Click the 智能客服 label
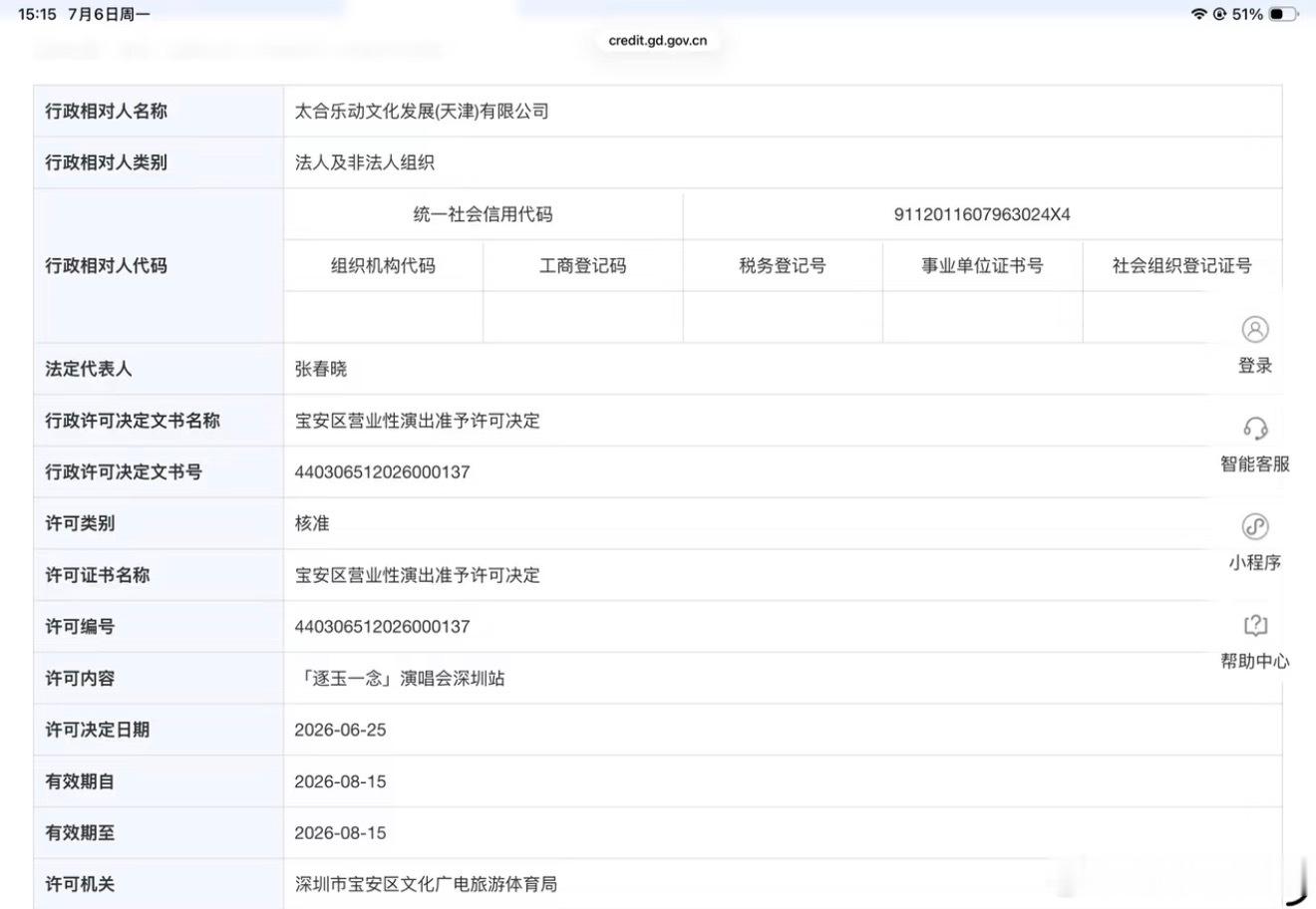The height and width of the screenshot is (909, 1316). tap(1255, 463)
